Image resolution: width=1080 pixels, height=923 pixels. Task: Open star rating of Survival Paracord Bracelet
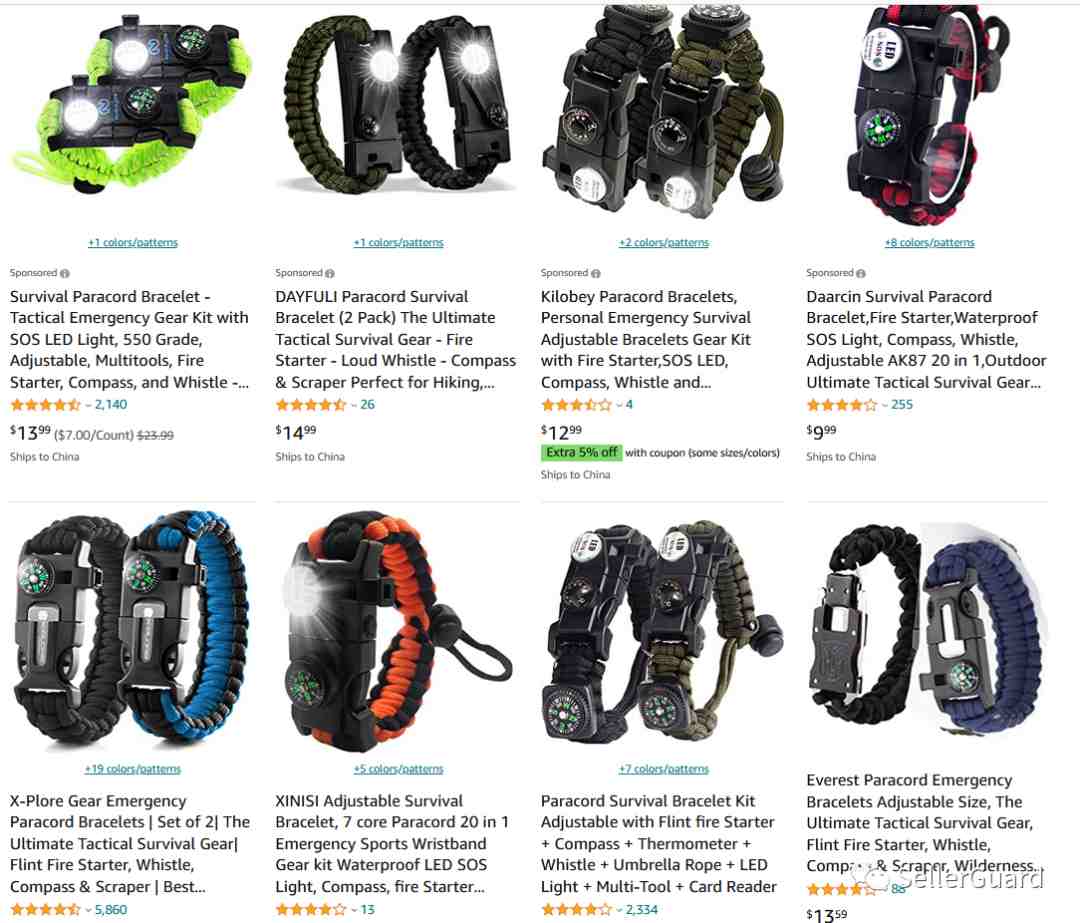tap(45, 405)
